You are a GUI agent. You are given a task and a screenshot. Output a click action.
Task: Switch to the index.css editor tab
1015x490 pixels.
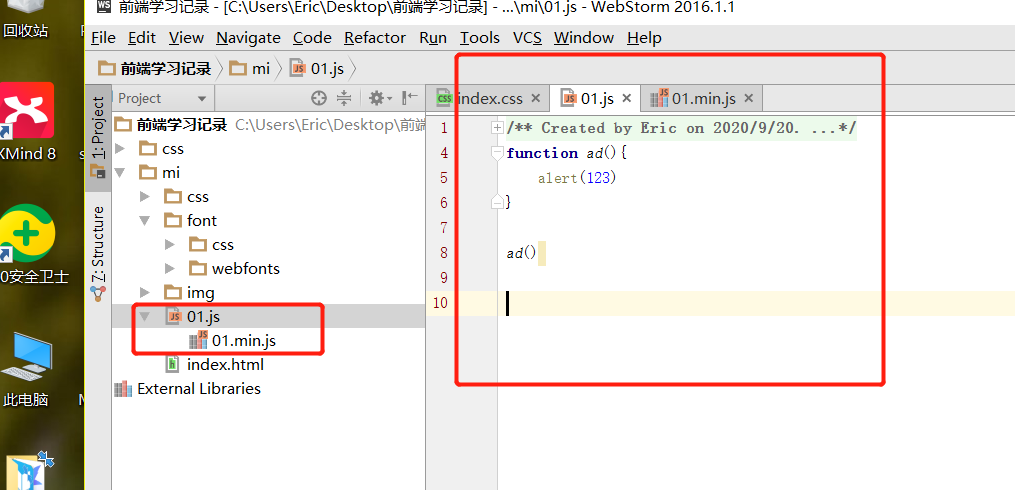coord(489,98)
